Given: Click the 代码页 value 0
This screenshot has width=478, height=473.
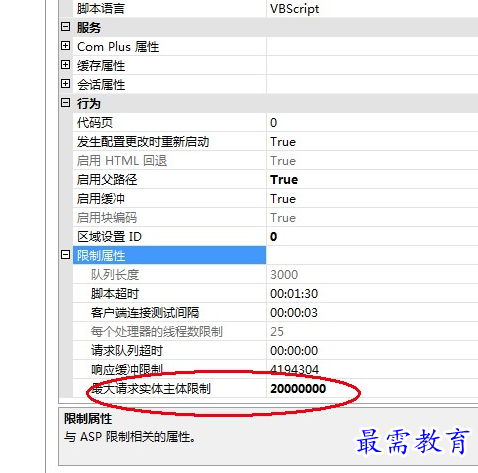Looking at the screenshot, I should click(x=372, y=122).
